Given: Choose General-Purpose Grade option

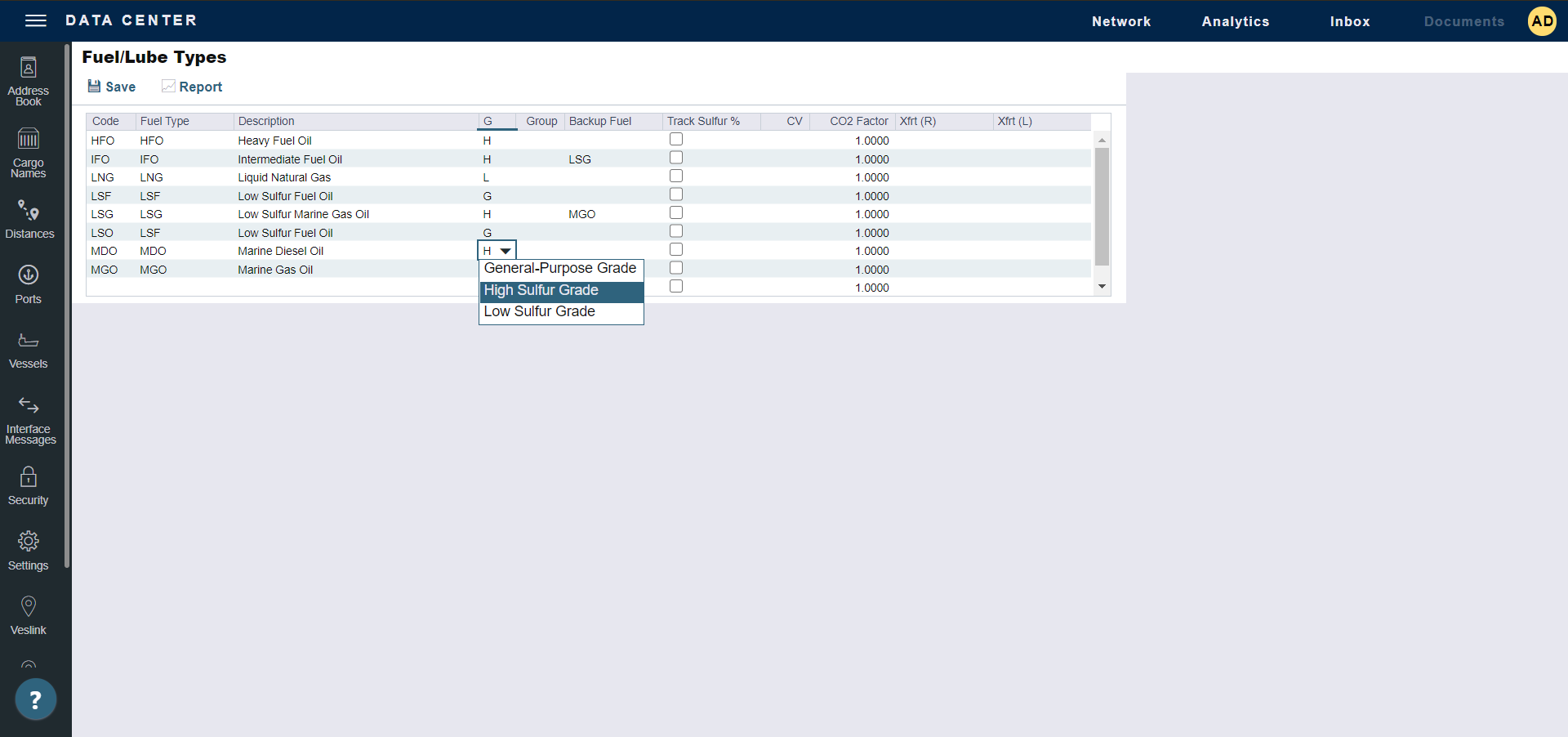Looking at the screenshot, I should (x=560, y=269).
